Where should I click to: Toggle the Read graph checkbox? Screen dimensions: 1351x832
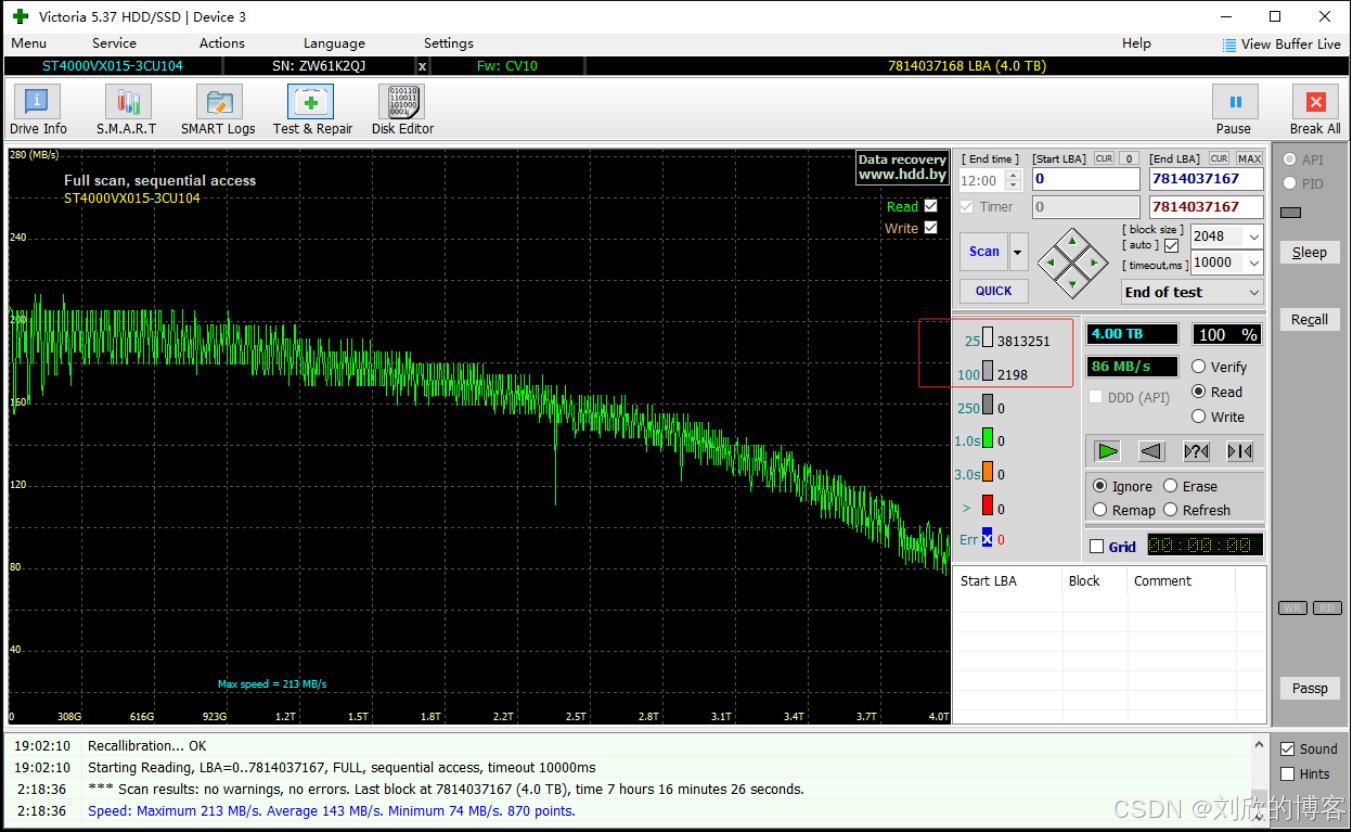pos(931,206)
